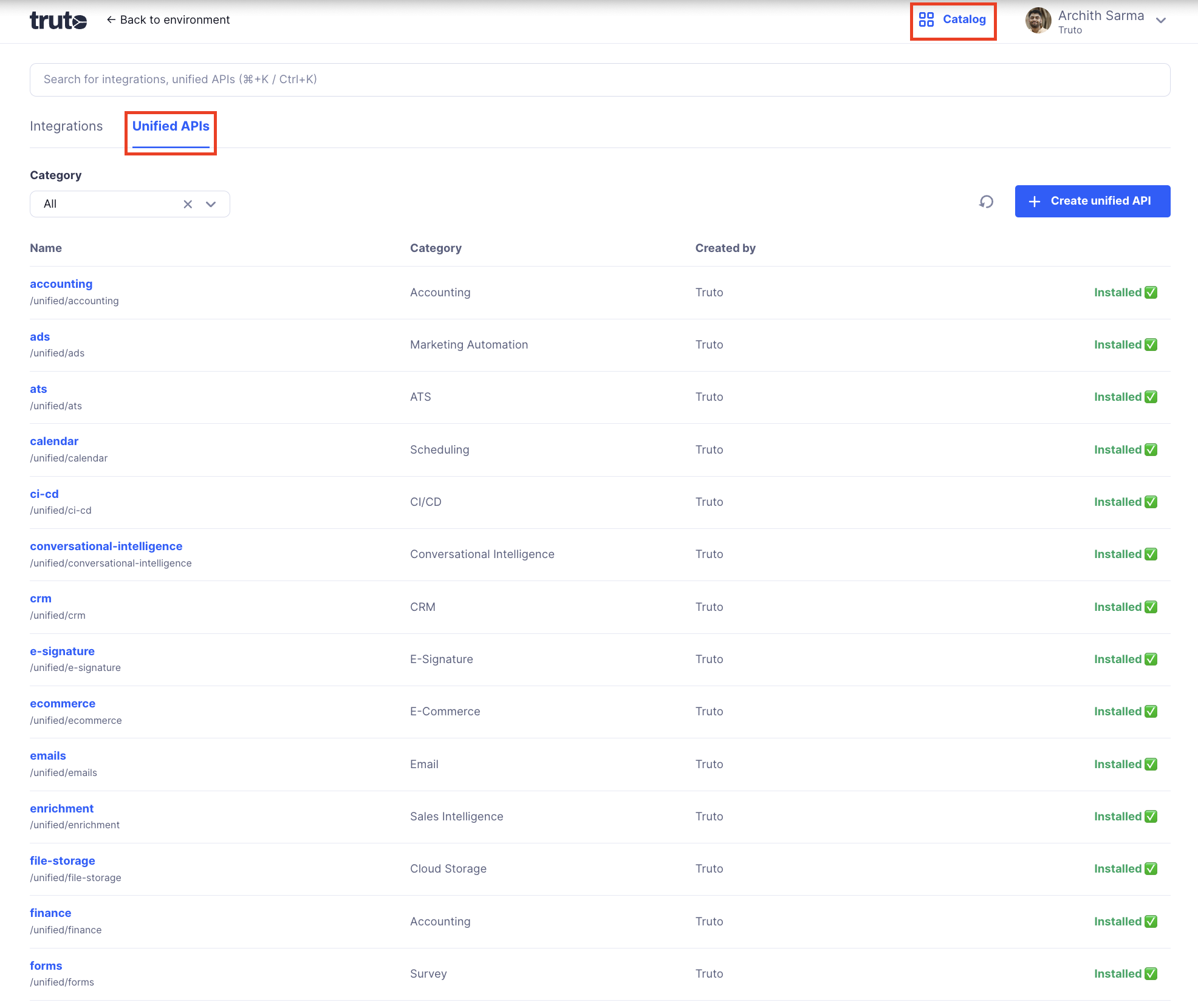Click the Survey category cell
Image resolution: width=1198 pixels, height=1008 pixels.
428,974
